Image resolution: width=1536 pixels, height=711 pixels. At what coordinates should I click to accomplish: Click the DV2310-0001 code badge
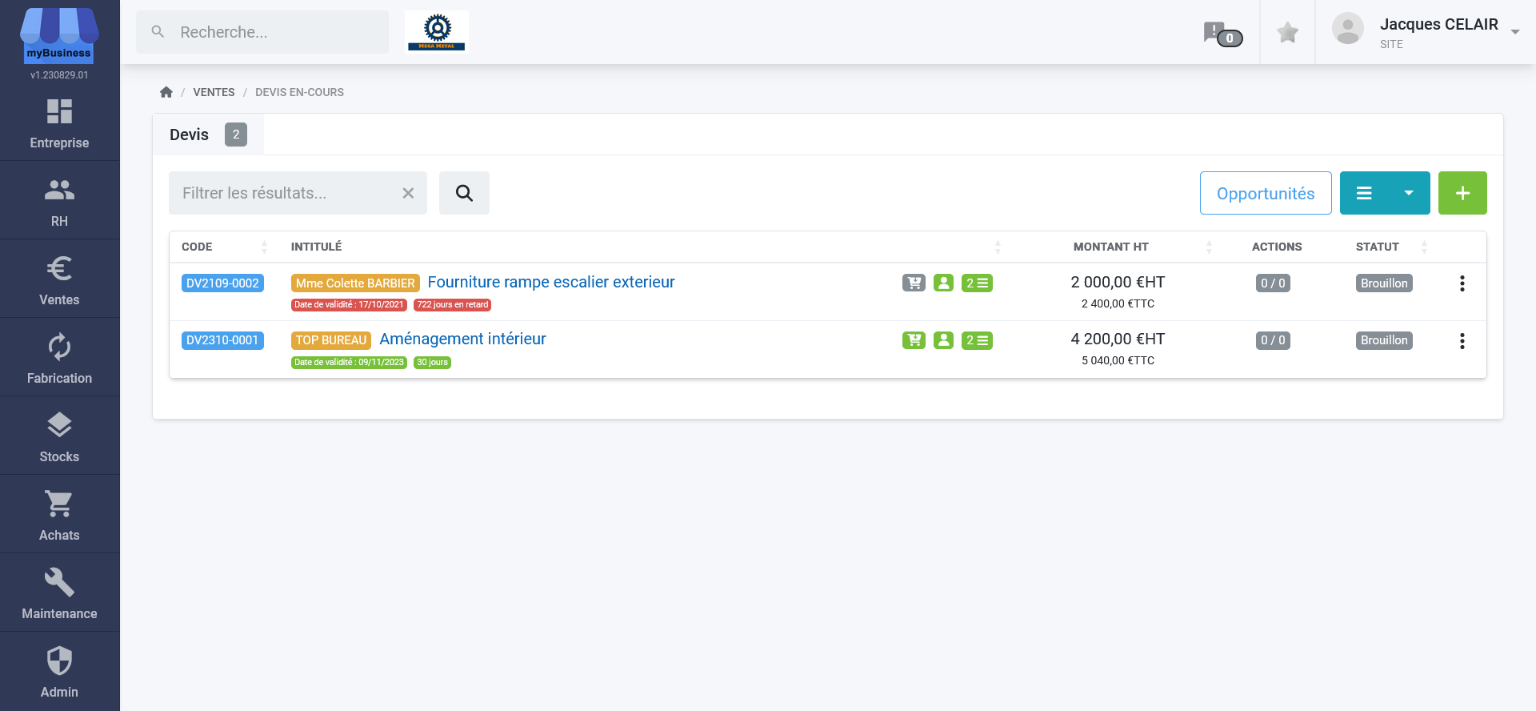click(x=223, y=340)
